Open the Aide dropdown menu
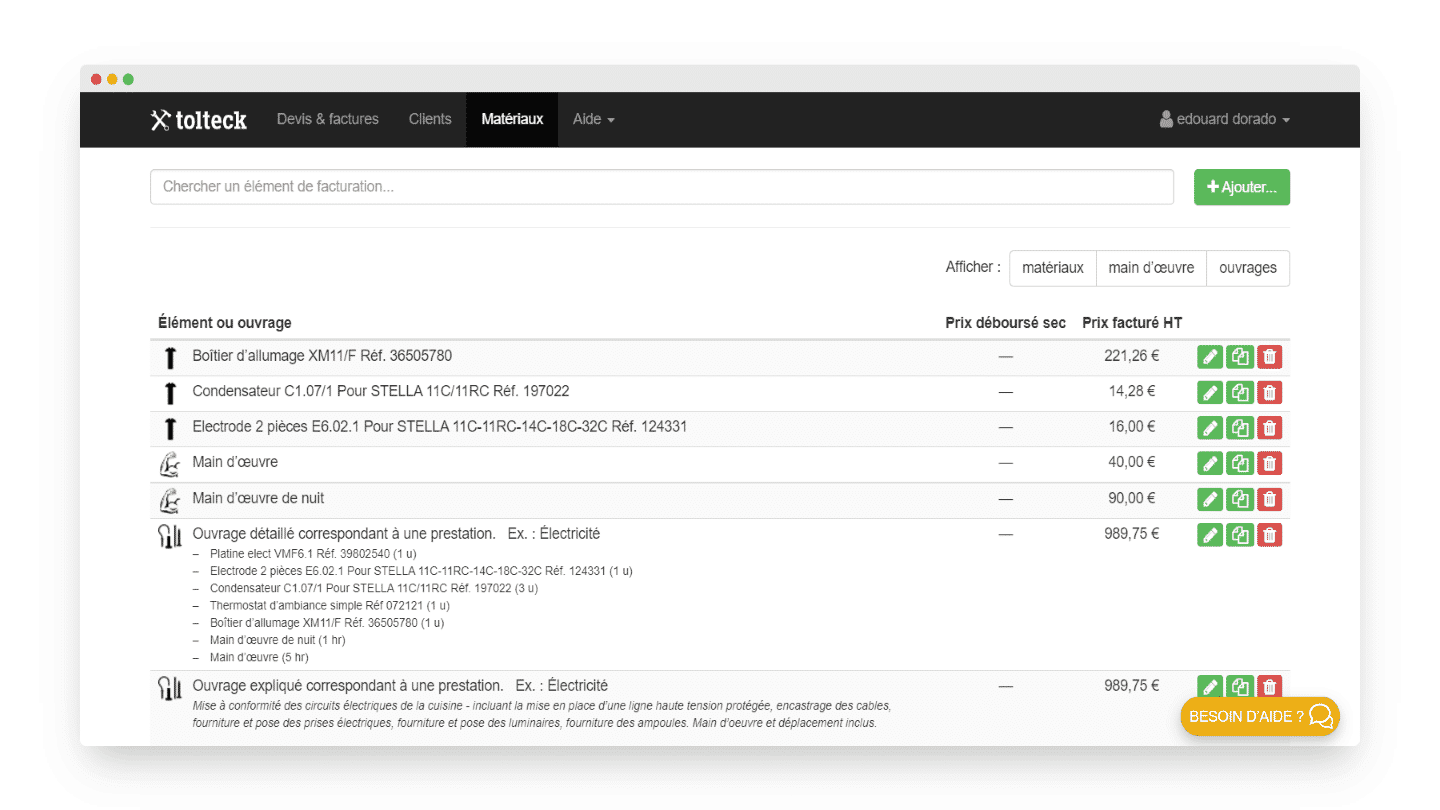 (x=593, y=119)
